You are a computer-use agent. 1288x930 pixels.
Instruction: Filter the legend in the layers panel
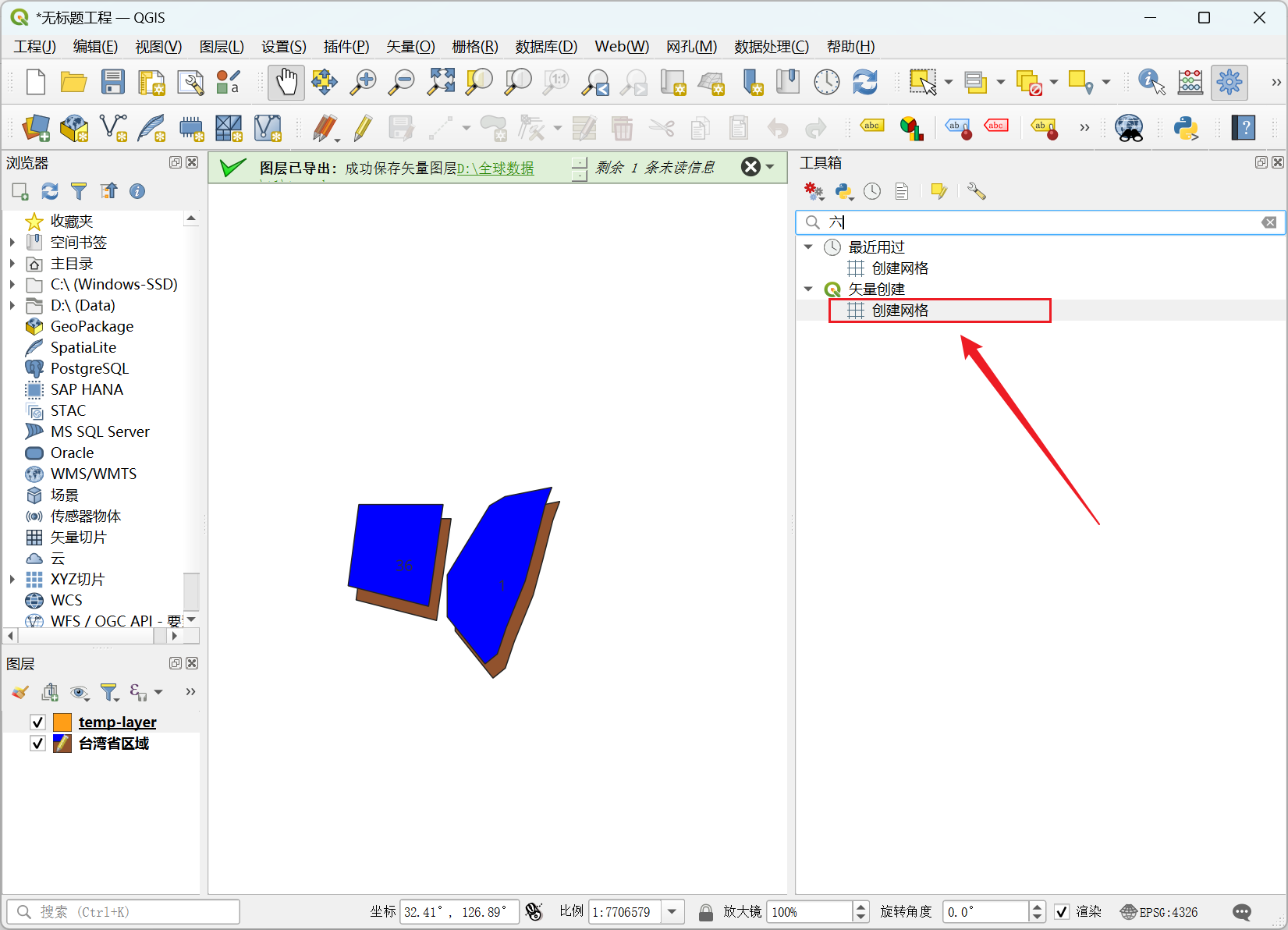click(109, 692)
